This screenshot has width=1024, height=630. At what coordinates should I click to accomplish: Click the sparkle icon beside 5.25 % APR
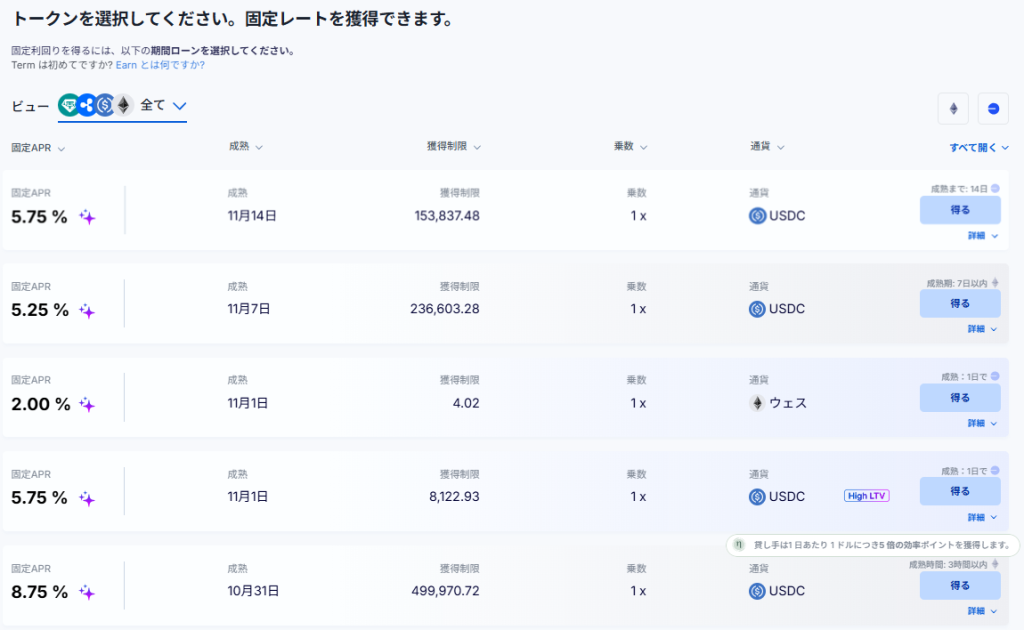(87, 310)
